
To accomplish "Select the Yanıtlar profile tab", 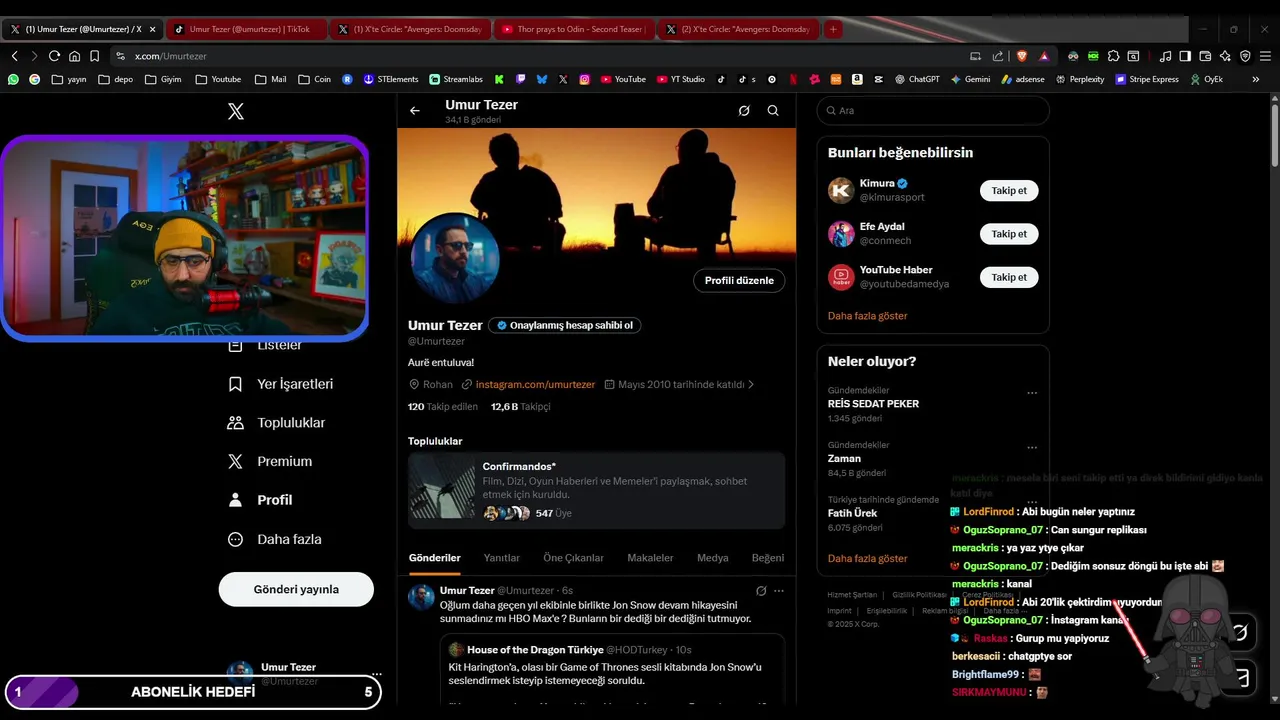I will pos(502,558).
